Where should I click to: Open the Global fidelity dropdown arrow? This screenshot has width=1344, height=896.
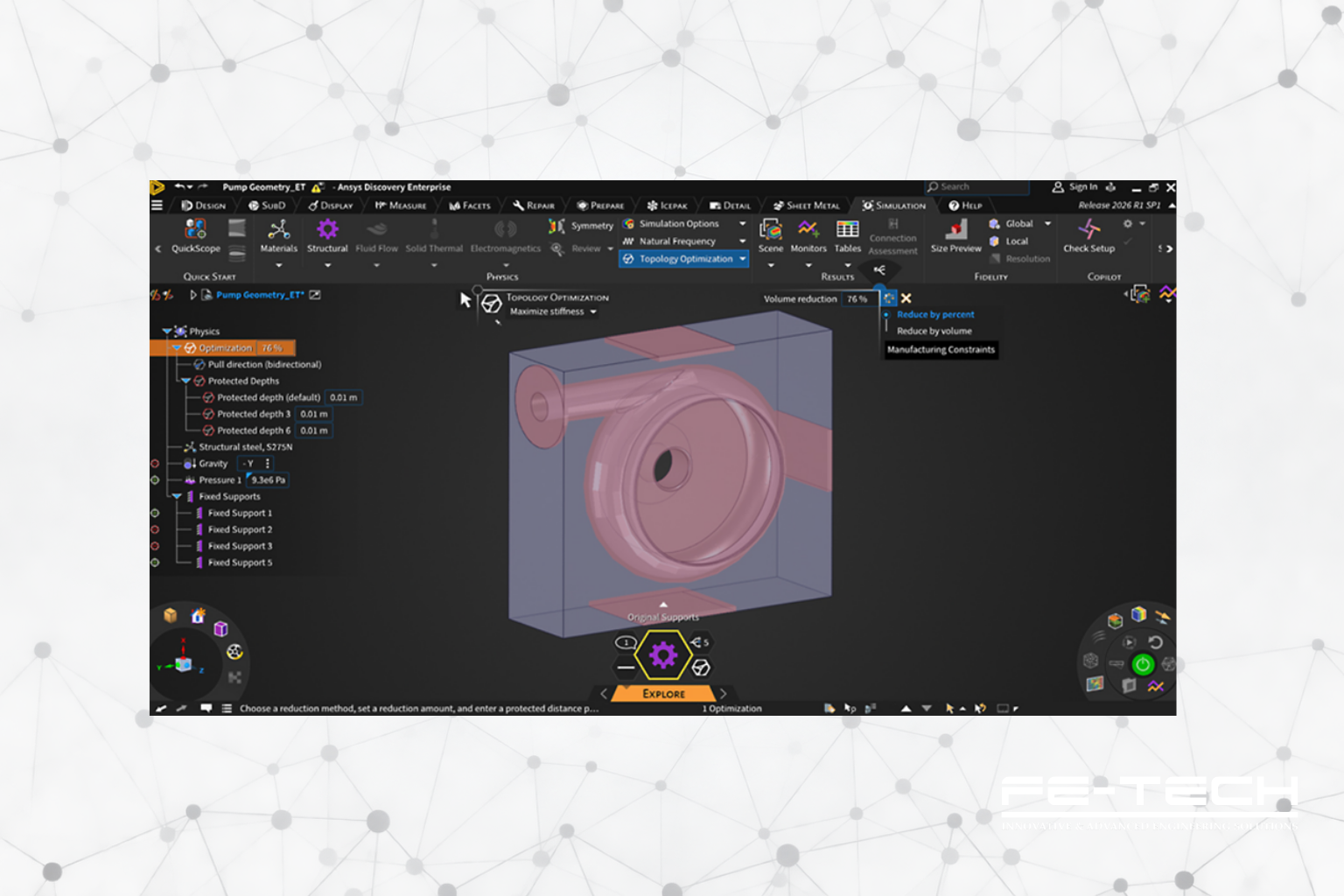point(1047,224)
